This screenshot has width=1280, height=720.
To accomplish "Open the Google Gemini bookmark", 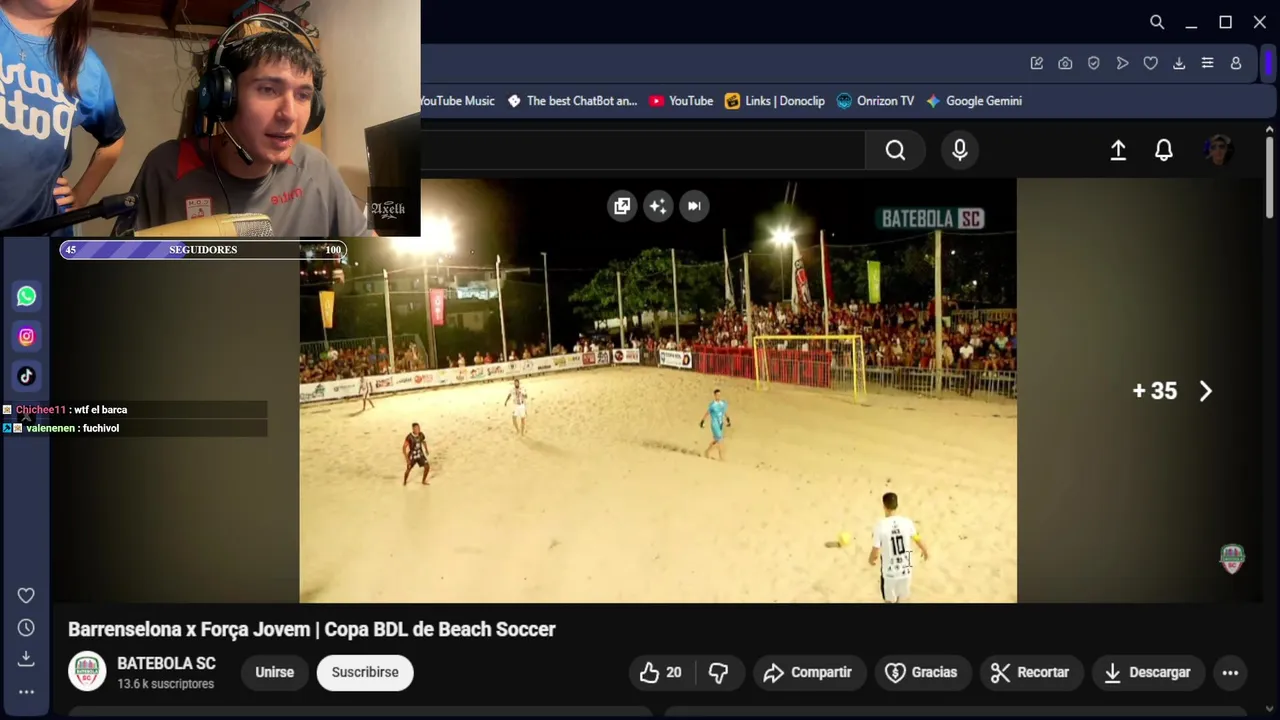I will coord(974,101).
